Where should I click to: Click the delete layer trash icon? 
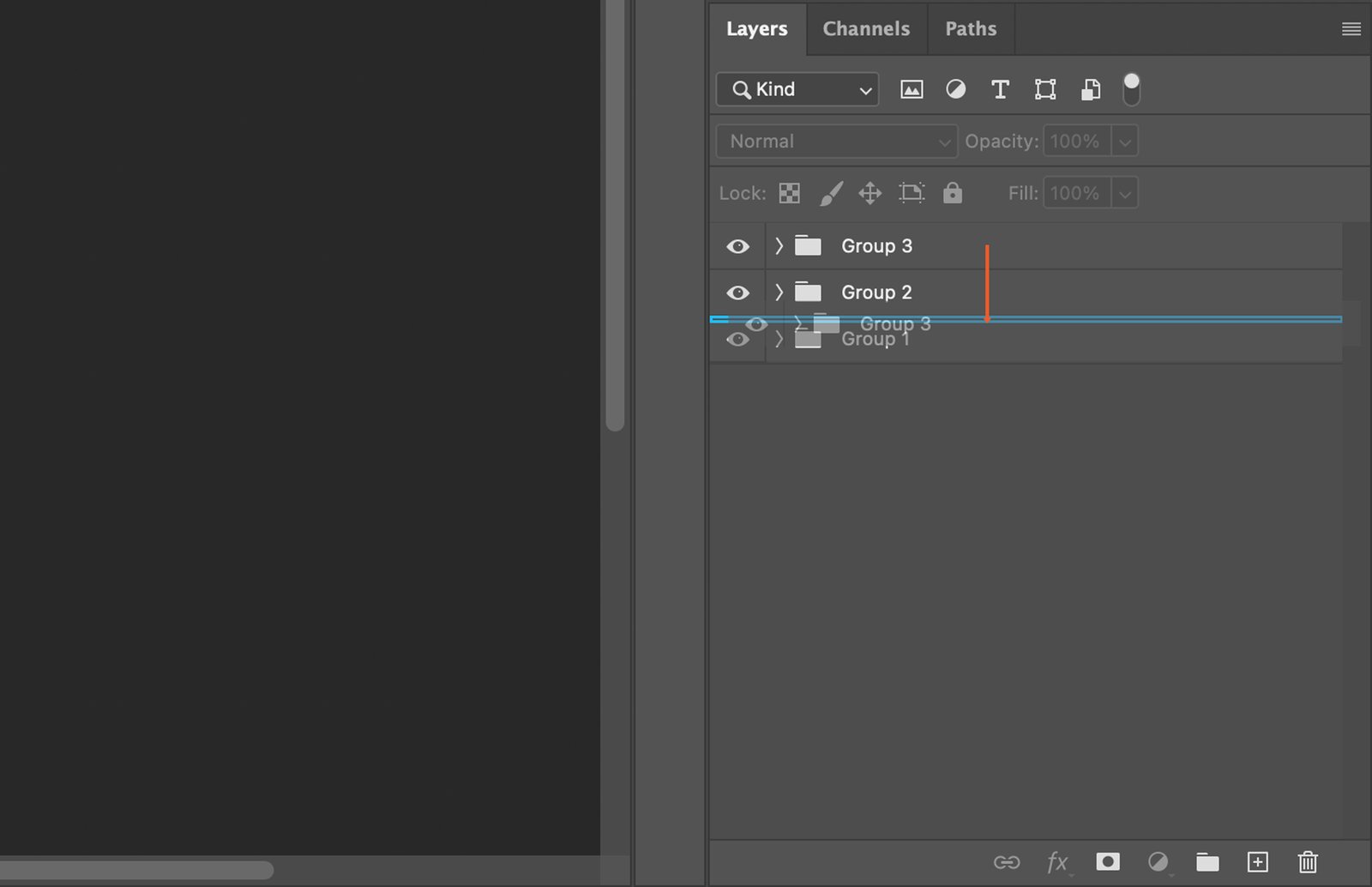(1307, 861)
